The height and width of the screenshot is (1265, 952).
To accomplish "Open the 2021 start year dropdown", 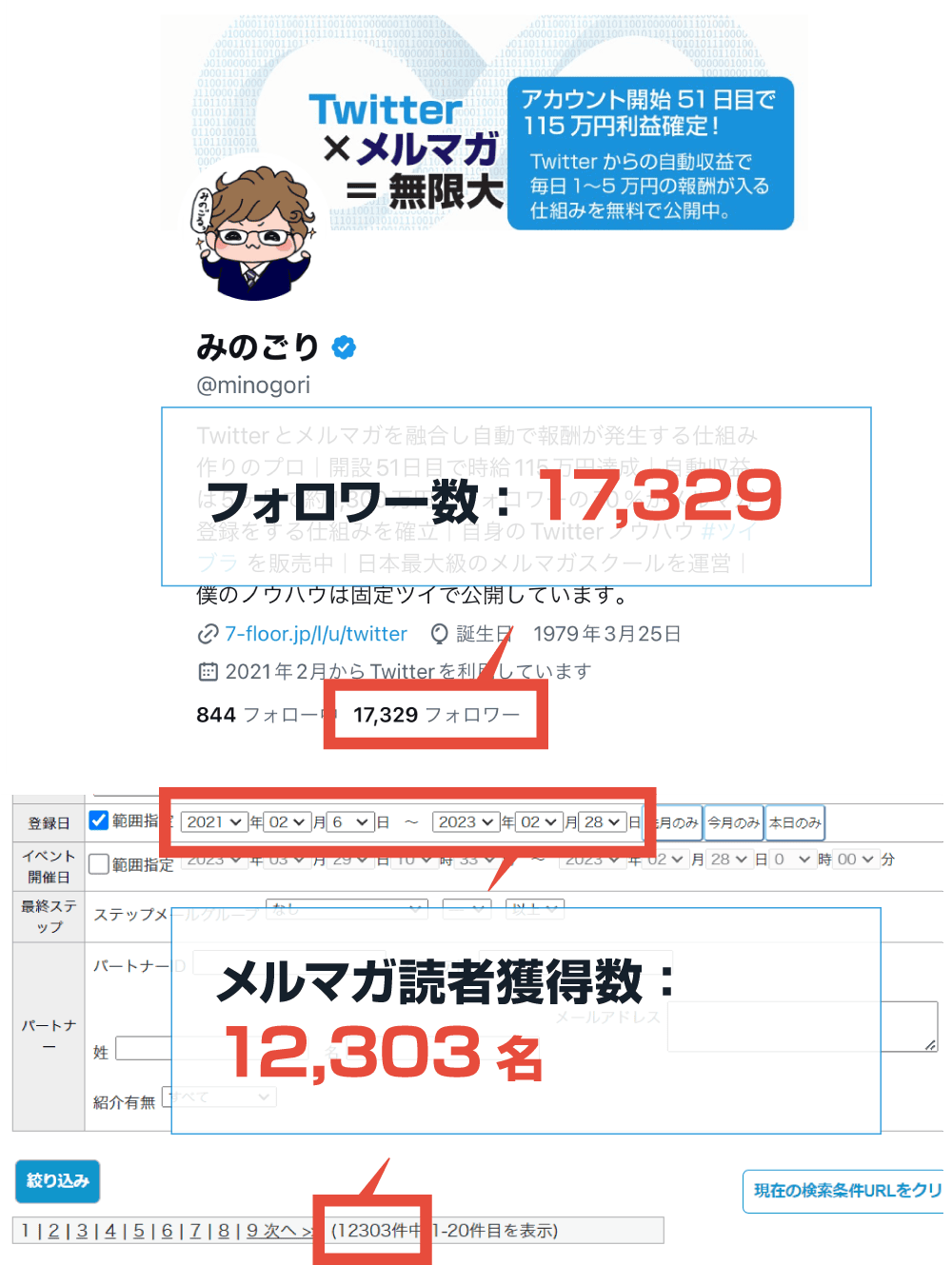I will pos(214,821).
